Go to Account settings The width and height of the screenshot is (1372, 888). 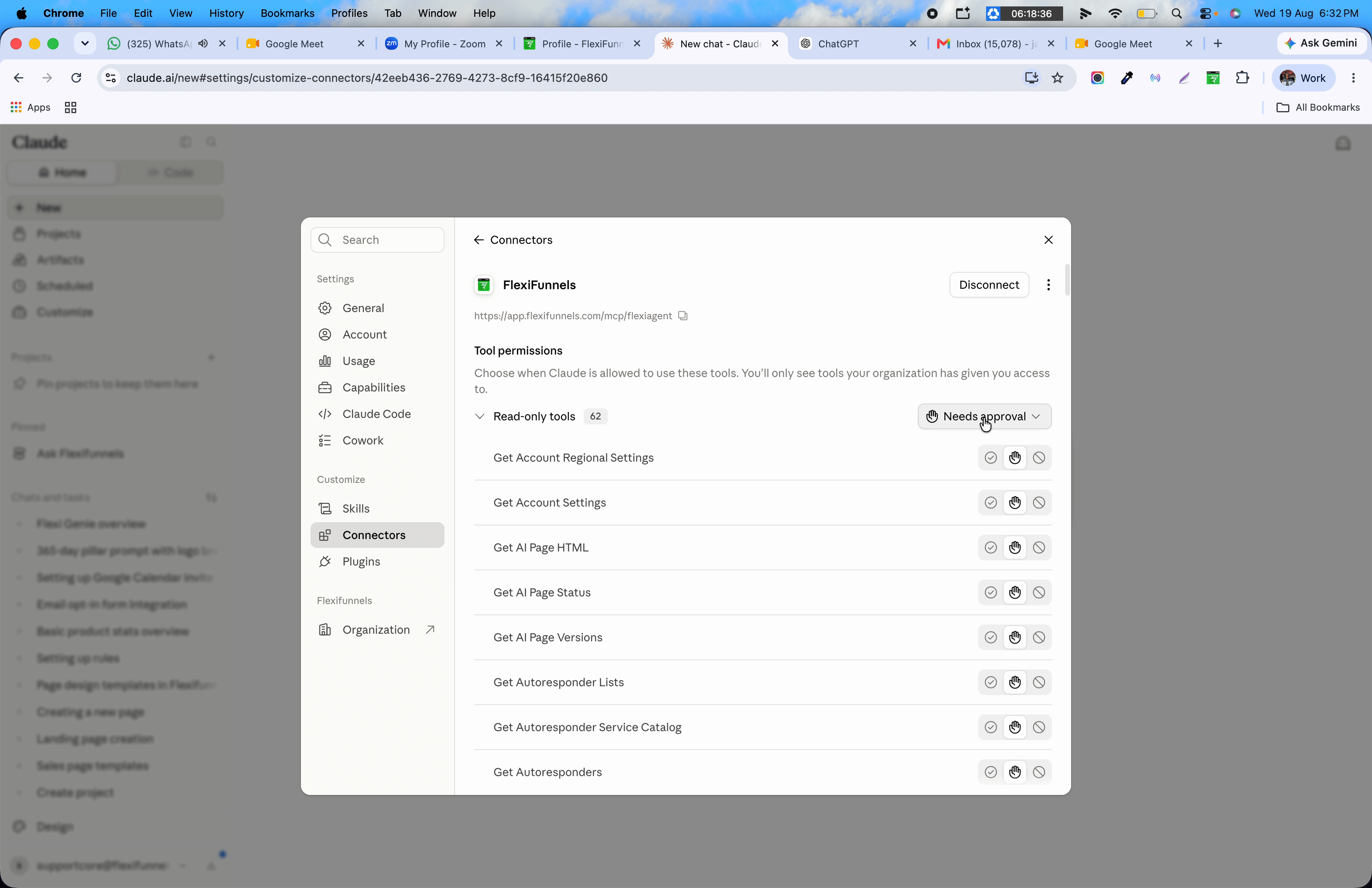377,335
